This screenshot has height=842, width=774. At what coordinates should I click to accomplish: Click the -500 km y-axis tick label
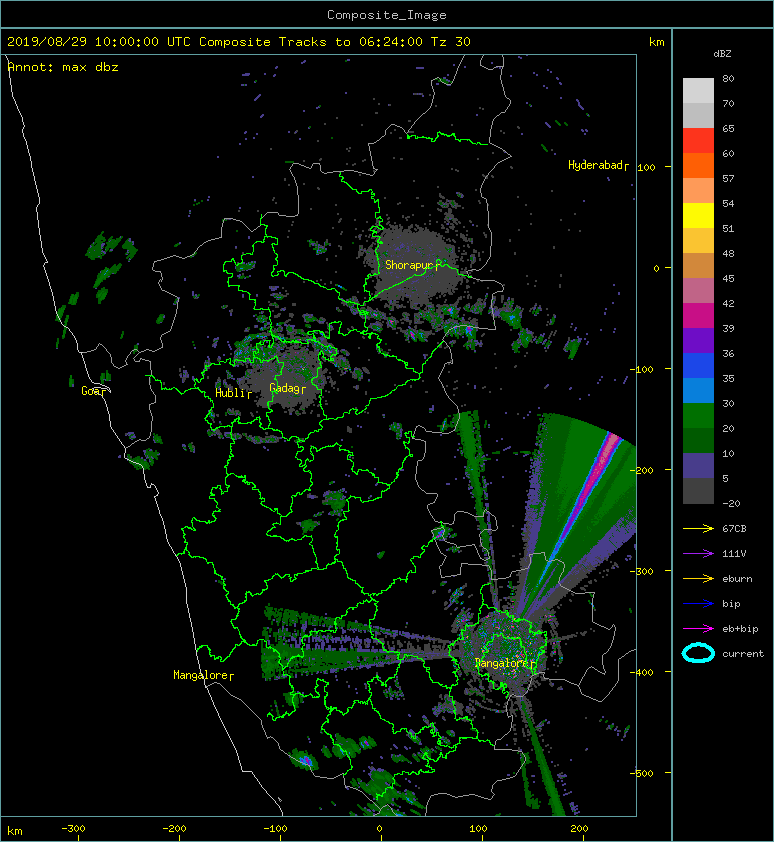tap(642, 774)
